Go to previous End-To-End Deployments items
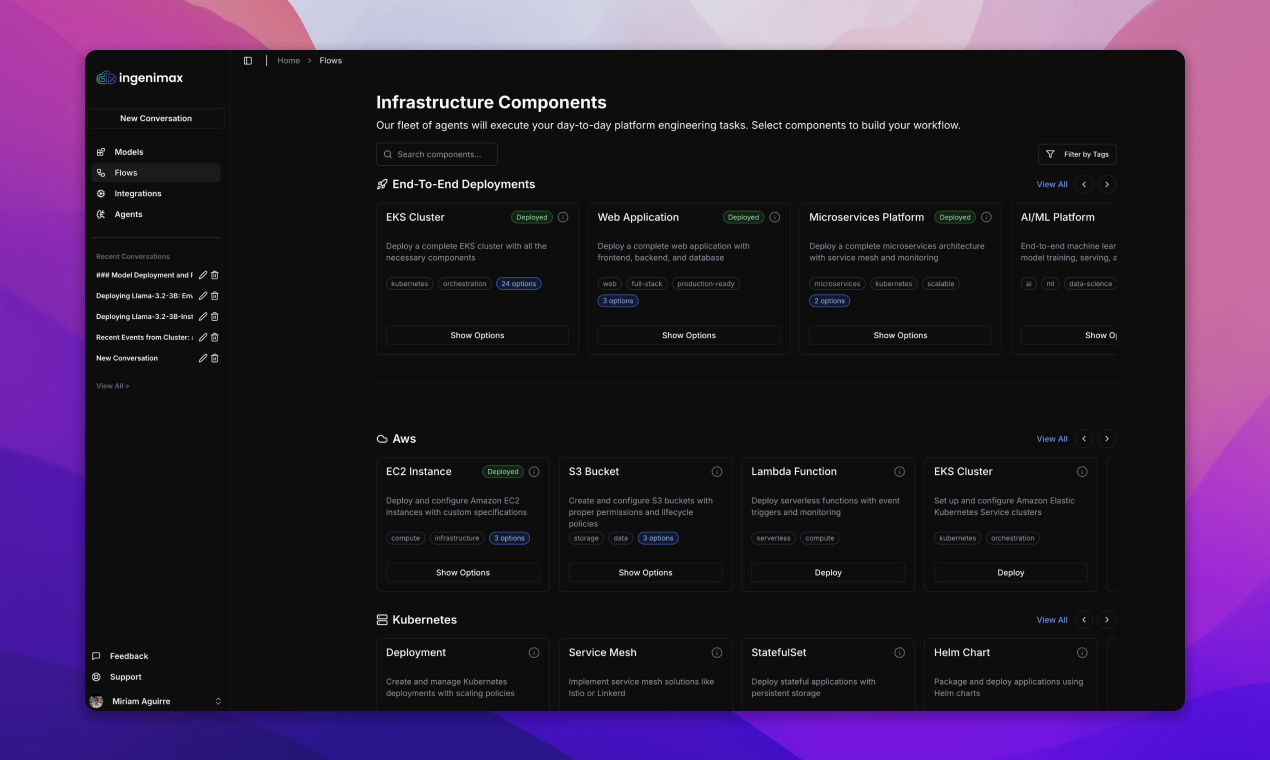Viewport: 1270px width, 760px height. pyautogui.click(x=1084, y=184)
